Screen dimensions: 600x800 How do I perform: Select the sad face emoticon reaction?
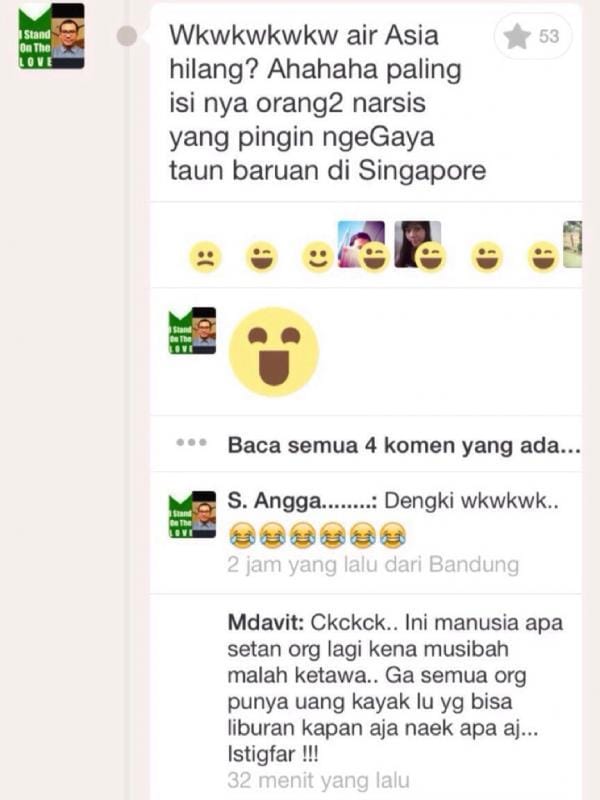click(205, 257)
